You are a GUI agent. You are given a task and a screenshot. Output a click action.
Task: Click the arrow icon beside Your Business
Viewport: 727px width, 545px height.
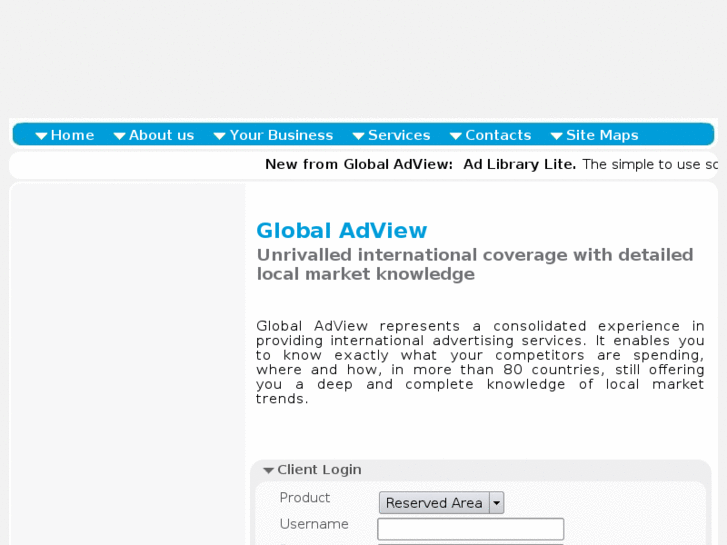tap(220, 136)
